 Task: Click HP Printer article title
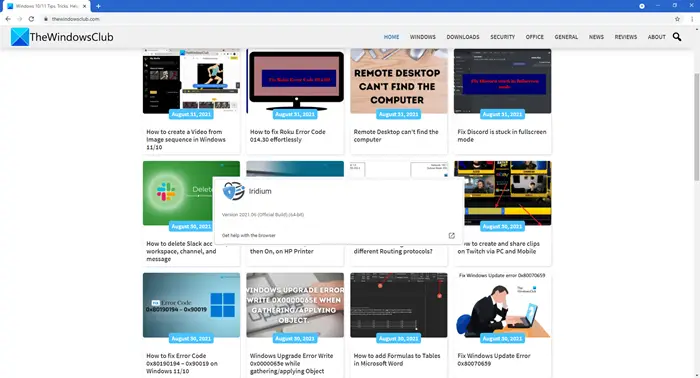click(282, 251)
